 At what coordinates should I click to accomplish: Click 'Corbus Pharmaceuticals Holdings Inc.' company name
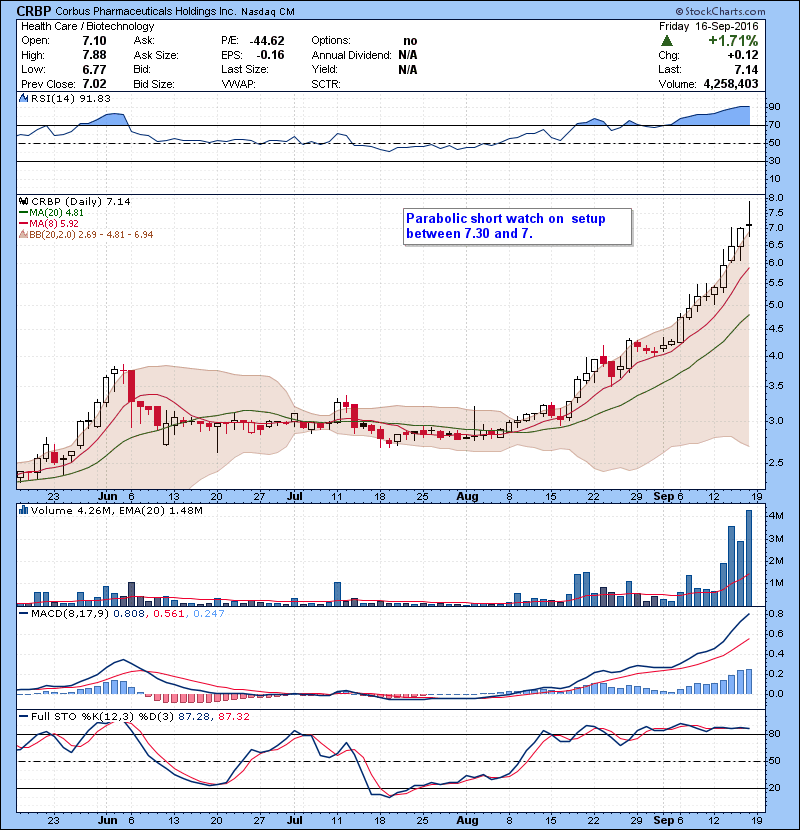click(x=146, y=12)
